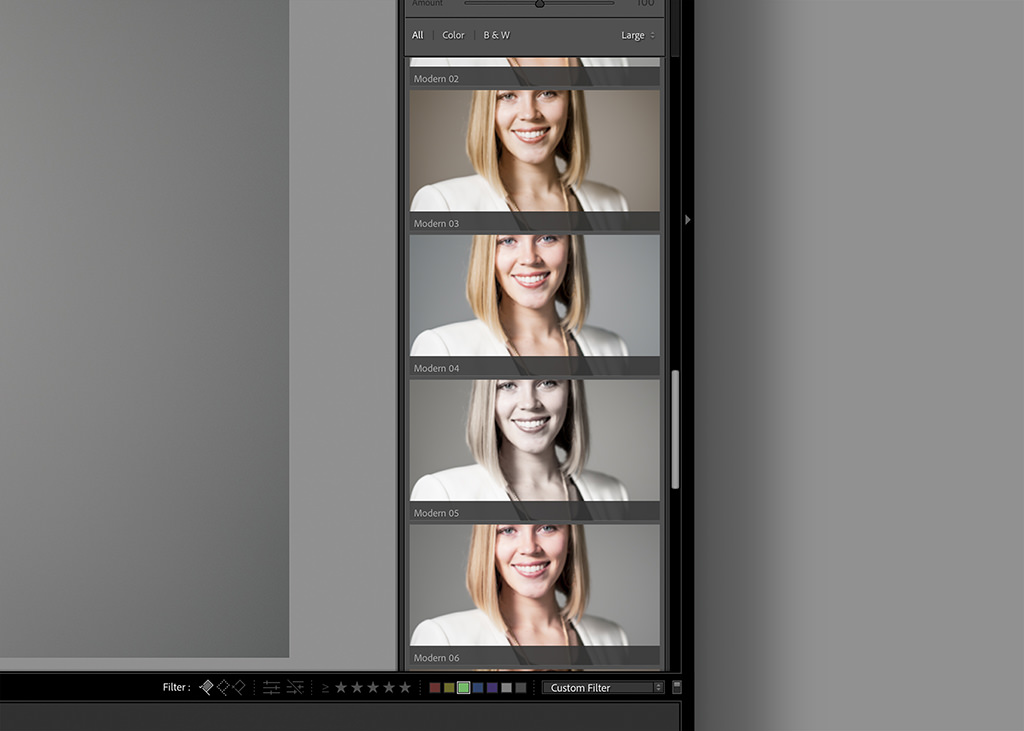Click the profile browser vertical scrollbar
Screen dimensions: 1024x731
(x=675, y=429)
